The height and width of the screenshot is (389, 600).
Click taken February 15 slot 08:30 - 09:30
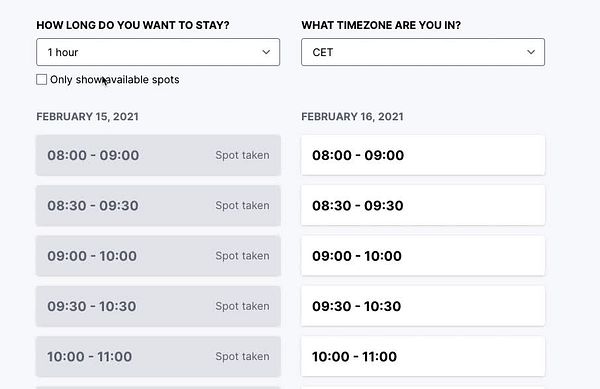click(158, 205)
